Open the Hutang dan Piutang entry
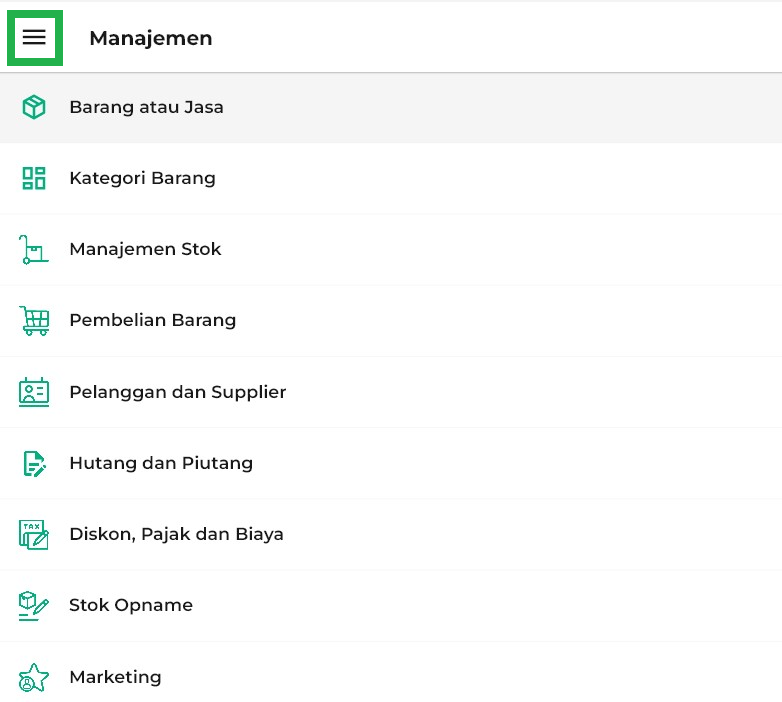This screenshot has width=782, height=702. [161, 464]
